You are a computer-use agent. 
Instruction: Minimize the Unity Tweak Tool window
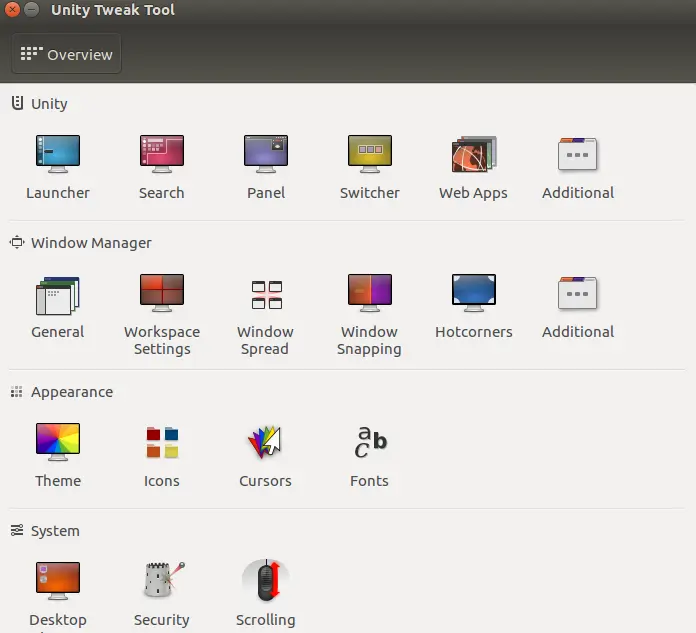coord(32,9)
